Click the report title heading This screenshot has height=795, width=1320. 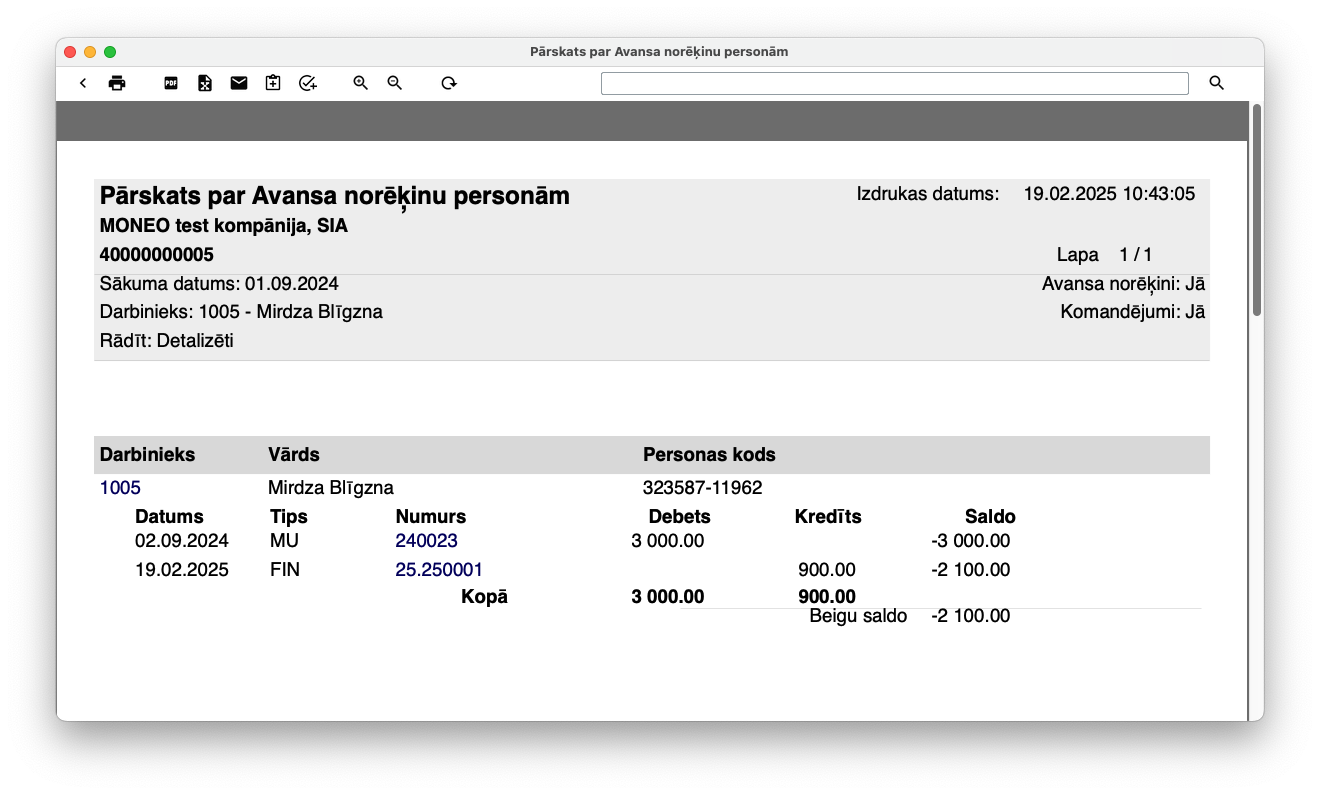pyautogui.click(x=335, y=196)
